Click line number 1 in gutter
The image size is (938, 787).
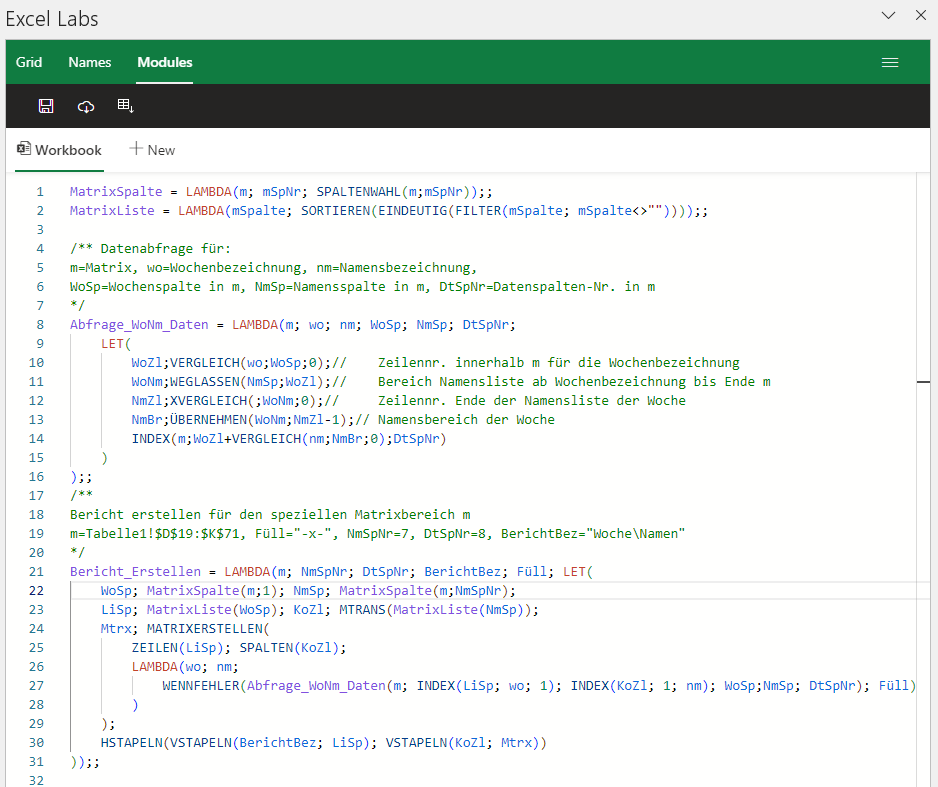pyautogui.click(x=40, y=192)
